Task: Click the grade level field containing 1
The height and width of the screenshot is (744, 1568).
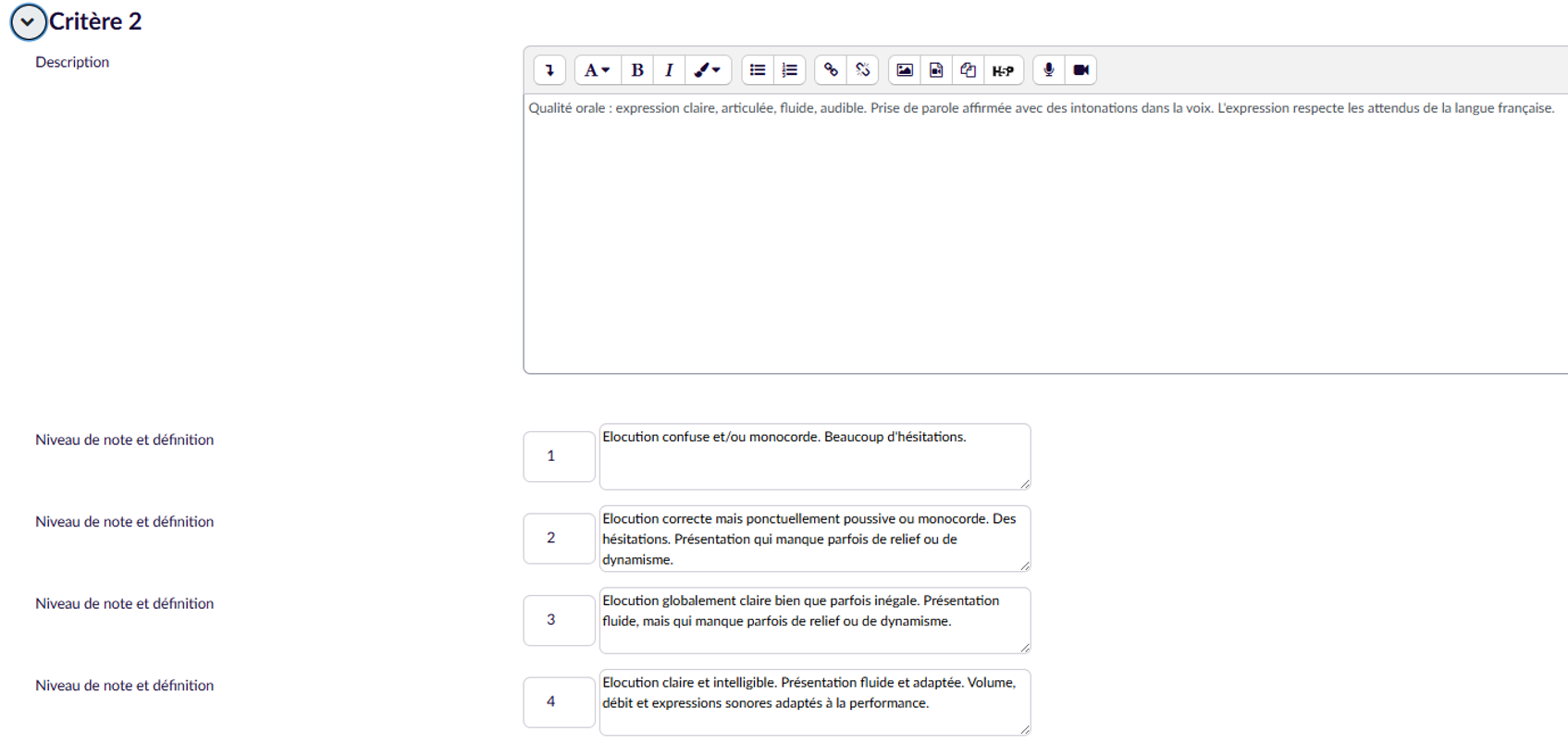Action: [x=559, y=456]
